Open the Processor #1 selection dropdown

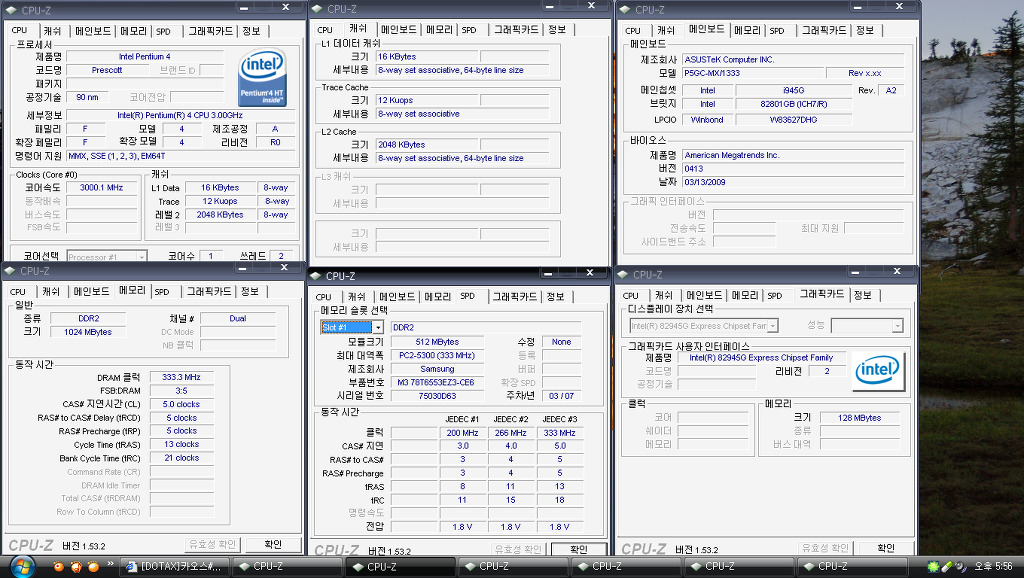click(x=141, y=257)
